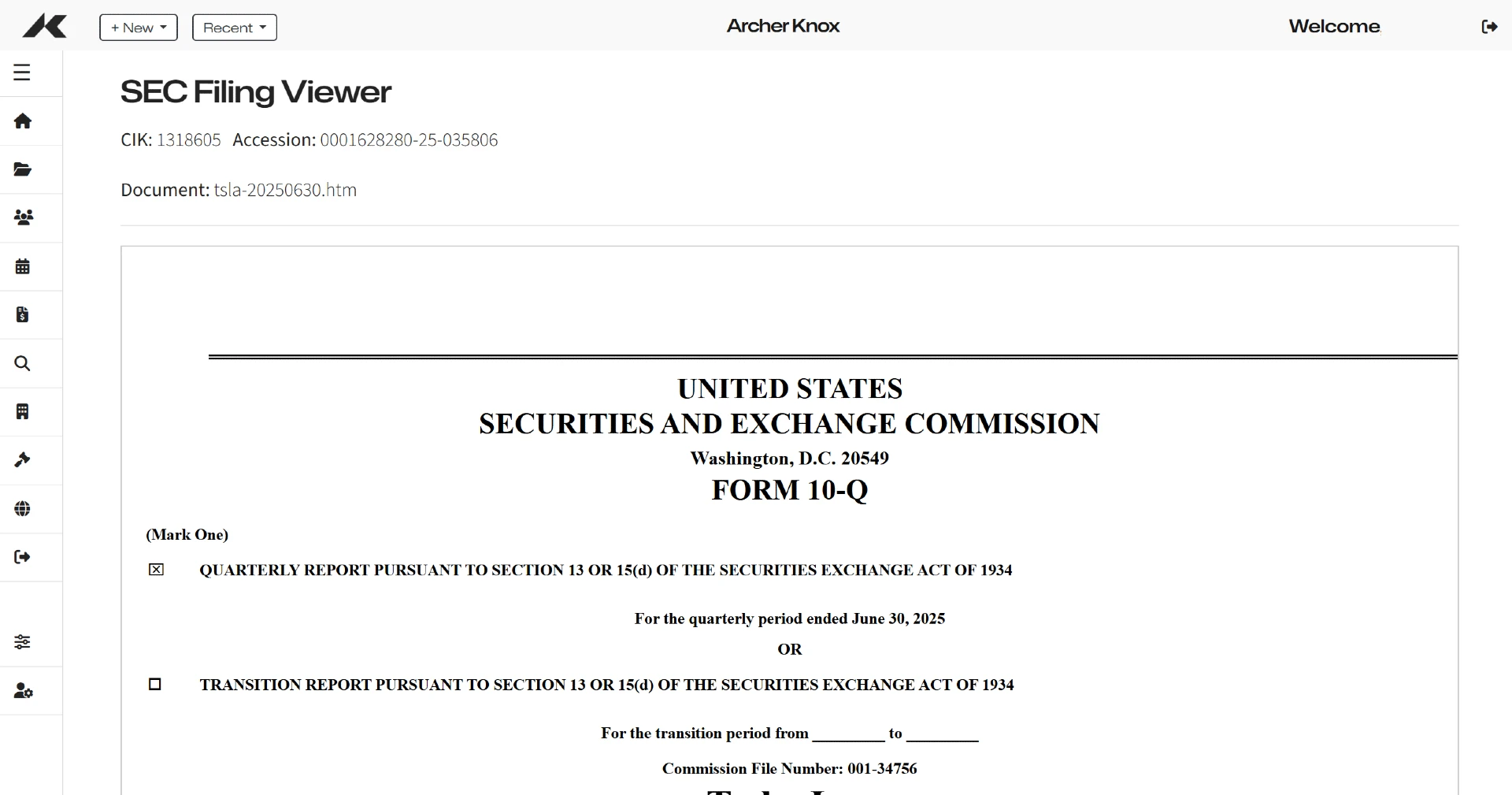This screenshot has height=795, width=1512.
Task: Expand the + New dropdown
Action: coord(139,28)
